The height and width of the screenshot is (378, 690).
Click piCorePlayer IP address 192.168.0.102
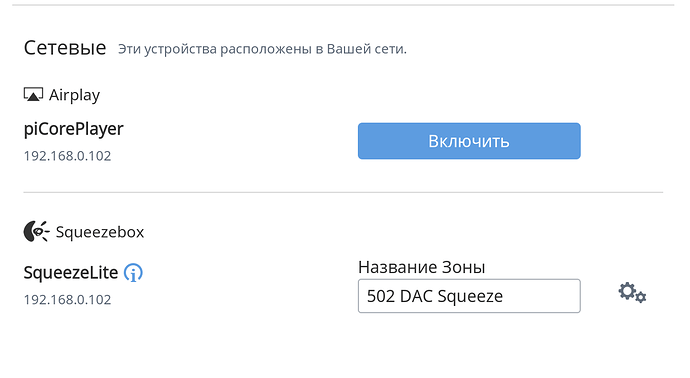67,156
